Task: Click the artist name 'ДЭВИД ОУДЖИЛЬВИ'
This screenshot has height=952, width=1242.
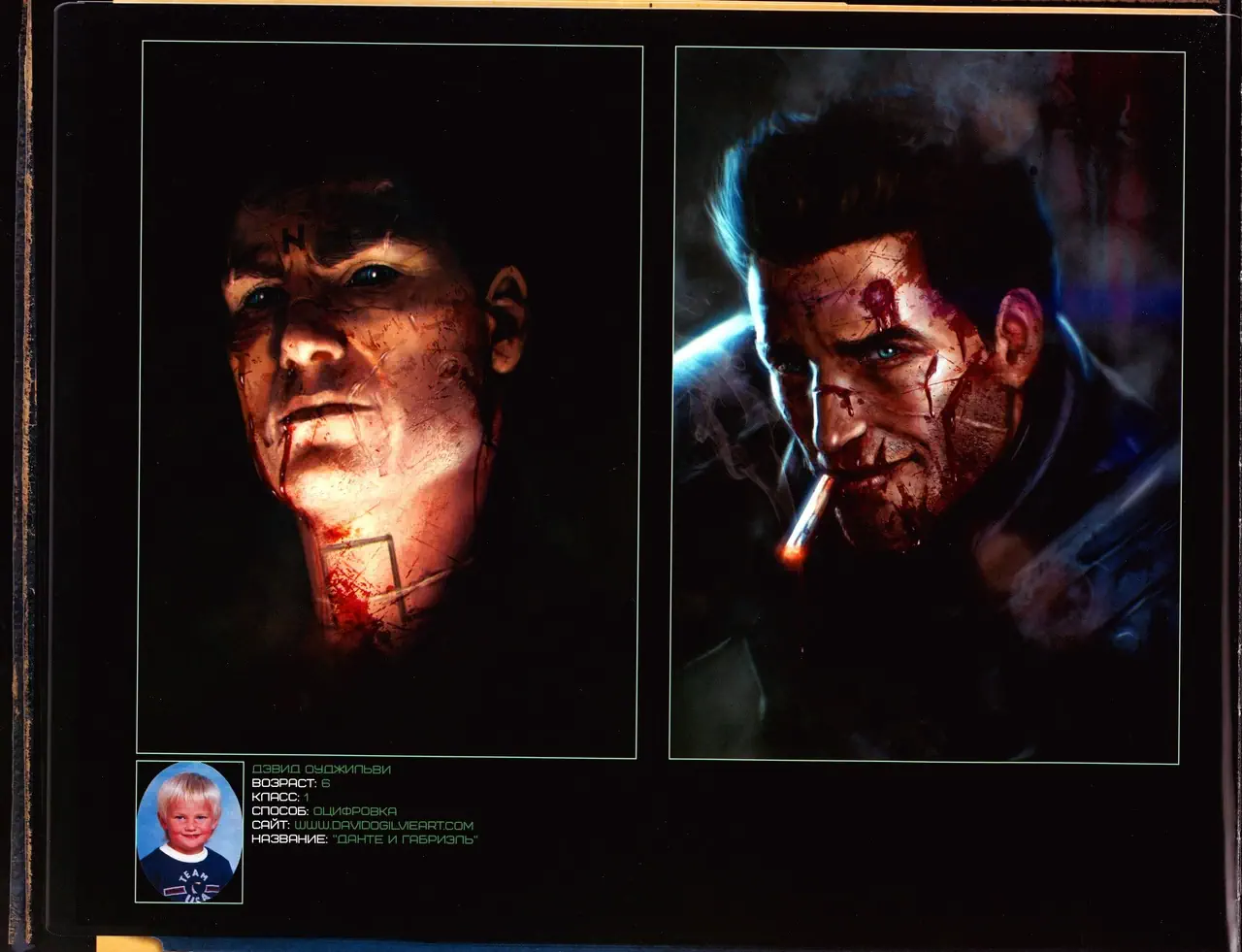Action: pyautogui.click(x=321, y=769)
